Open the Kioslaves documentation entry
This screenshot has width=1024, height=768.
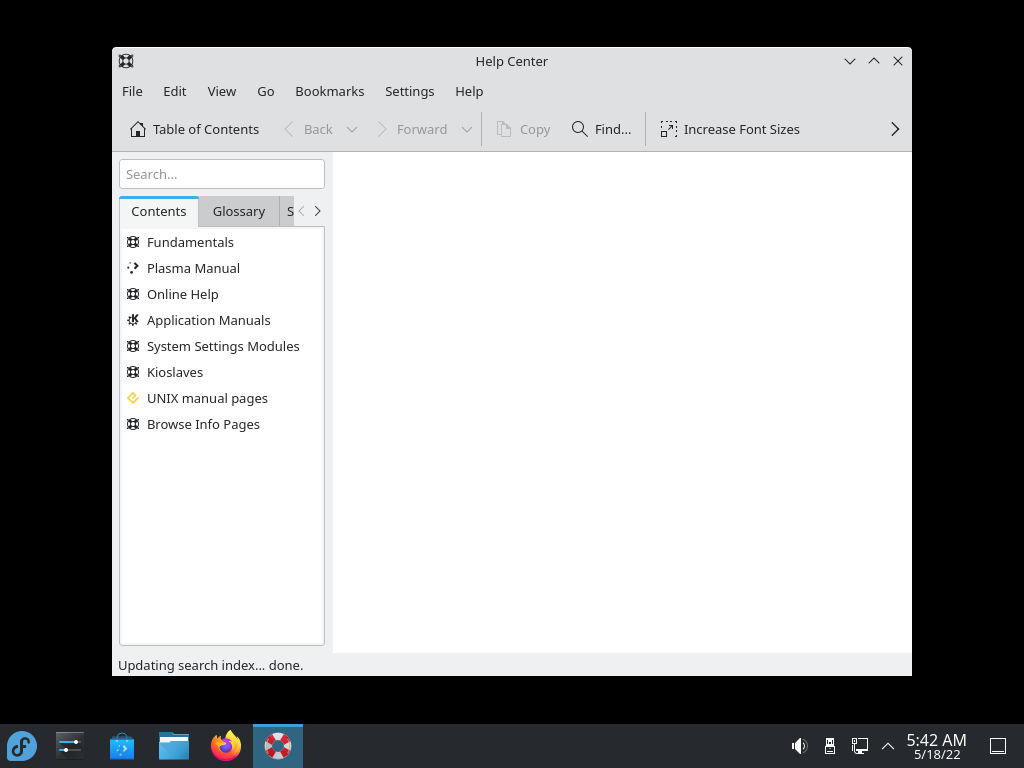pyautogui.click(x=174, y=373)
